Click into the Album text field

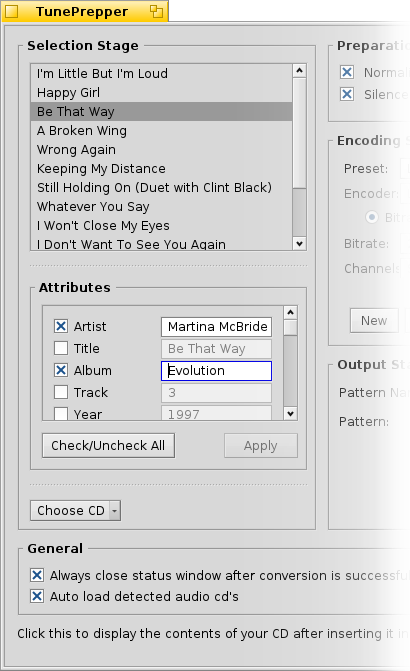(217, 371)
